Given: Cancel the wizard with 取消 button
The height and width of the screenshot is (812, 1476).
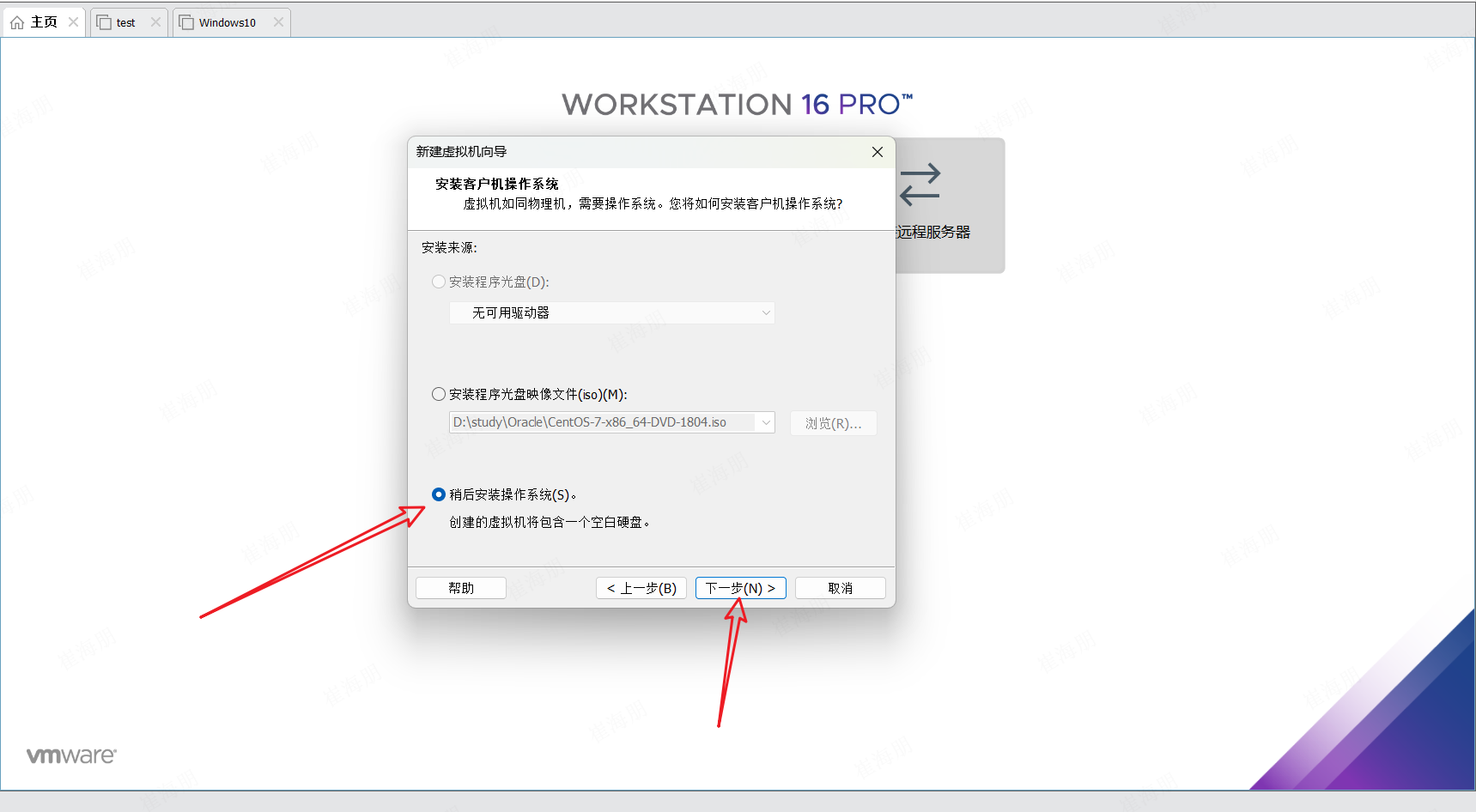Looking at the screenshot, I should (x=841, y=588).
